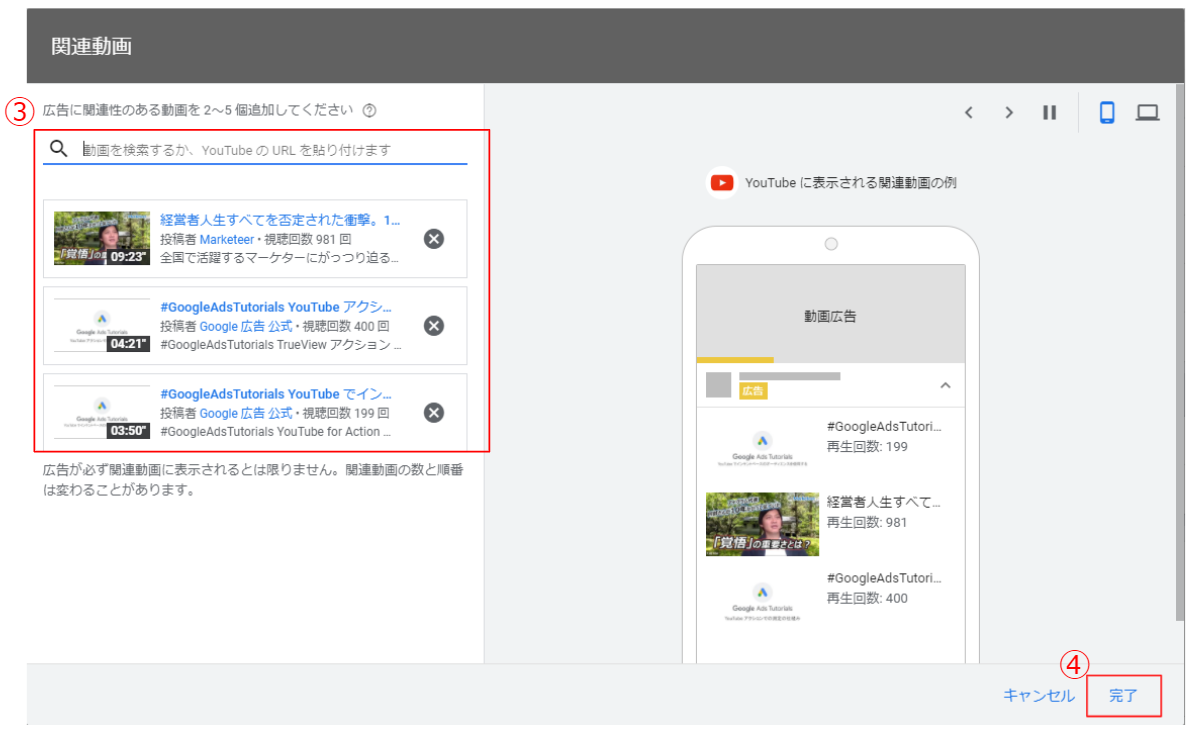The height and width of the screenshot is (740, 1191).
Task: Switch to desktop laptop preview
Action: [1147, 113]
